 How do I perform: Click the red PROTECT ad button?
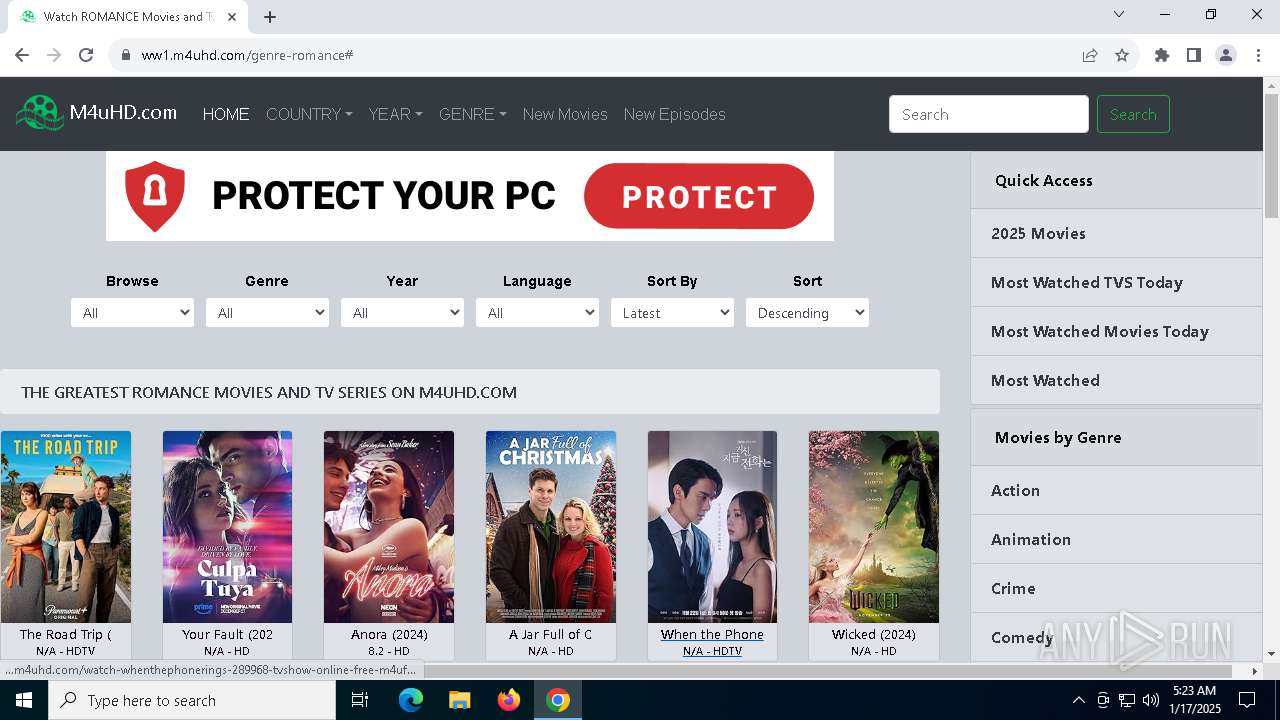698,196
